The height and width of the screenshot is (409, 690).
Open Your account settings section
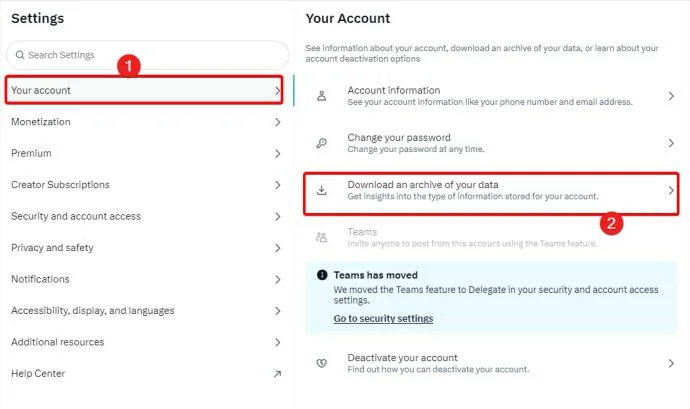tap(144, 90)
